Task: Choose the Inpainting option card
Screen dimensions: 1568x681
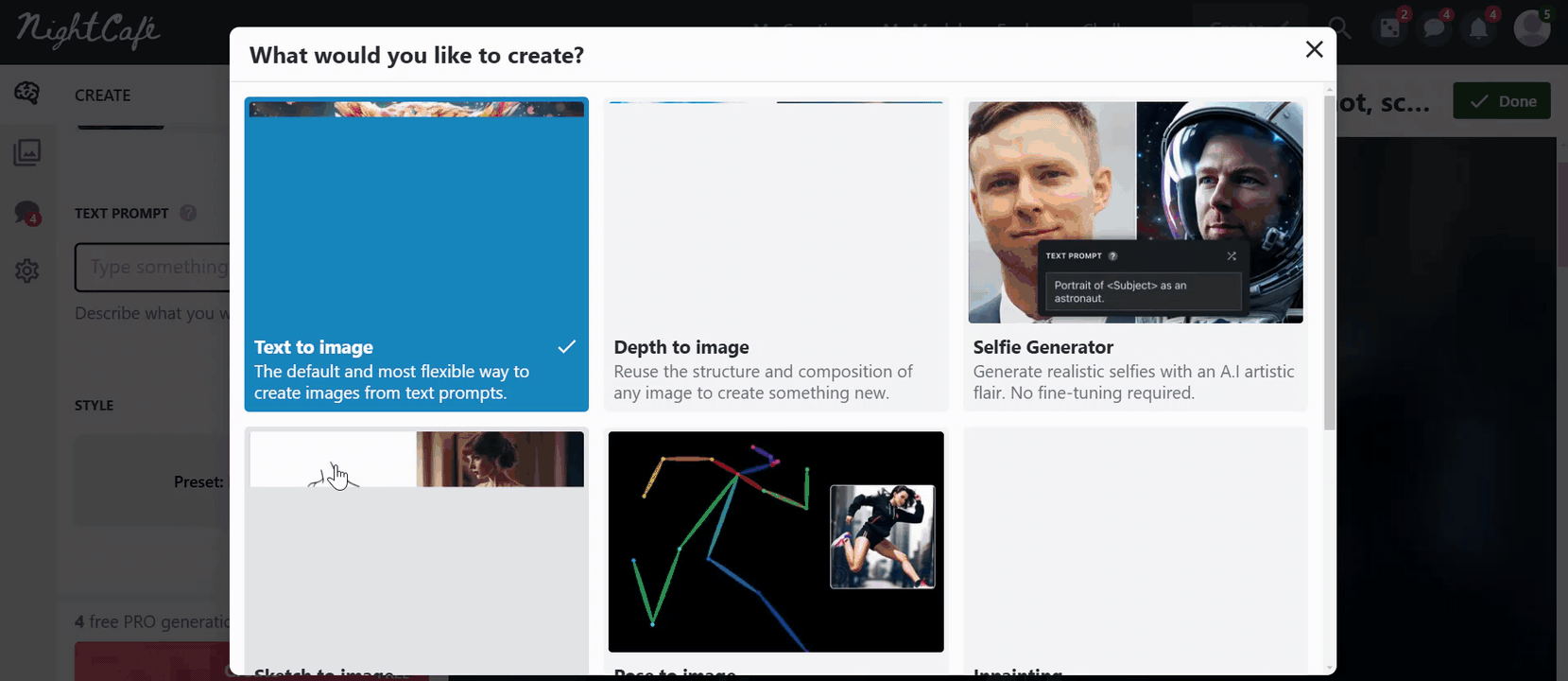Action: coord(1135,550)
